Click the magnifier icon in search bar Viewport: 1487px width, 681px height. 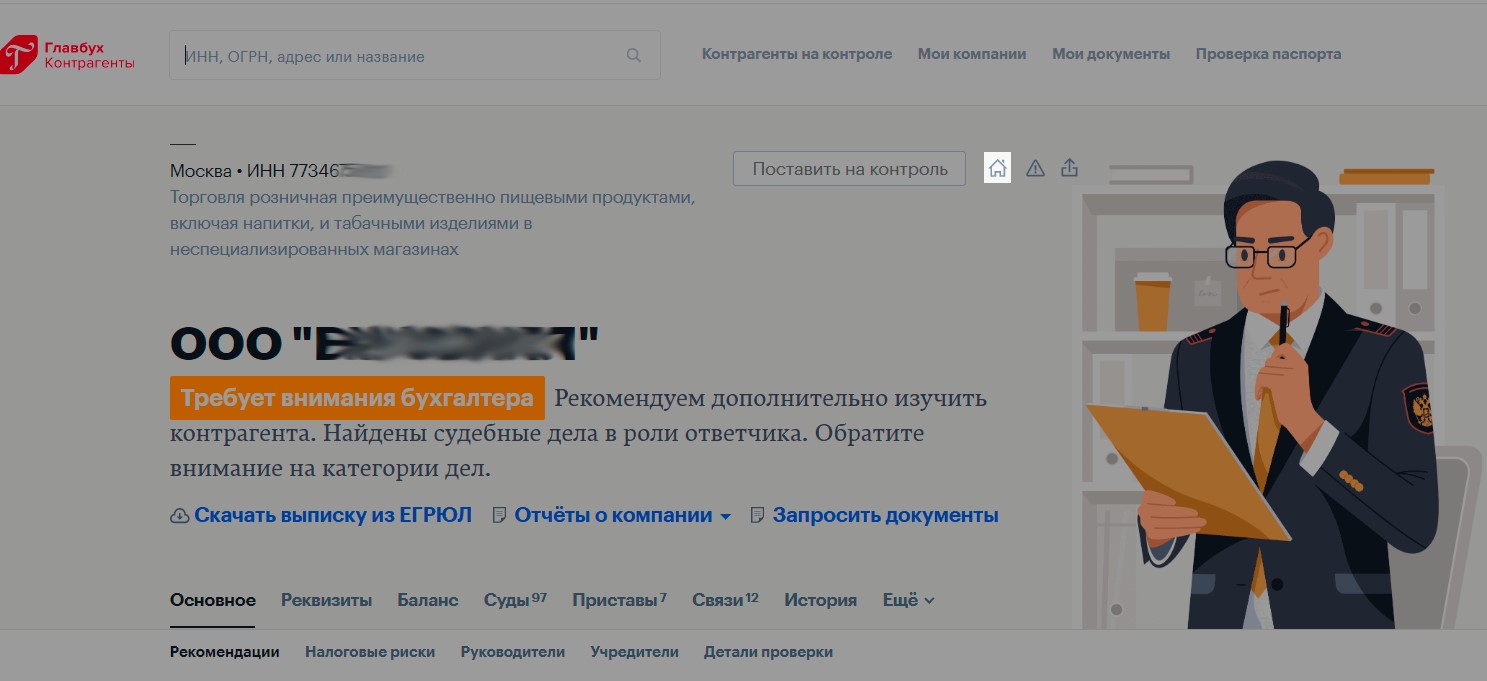tap(633, 56)
